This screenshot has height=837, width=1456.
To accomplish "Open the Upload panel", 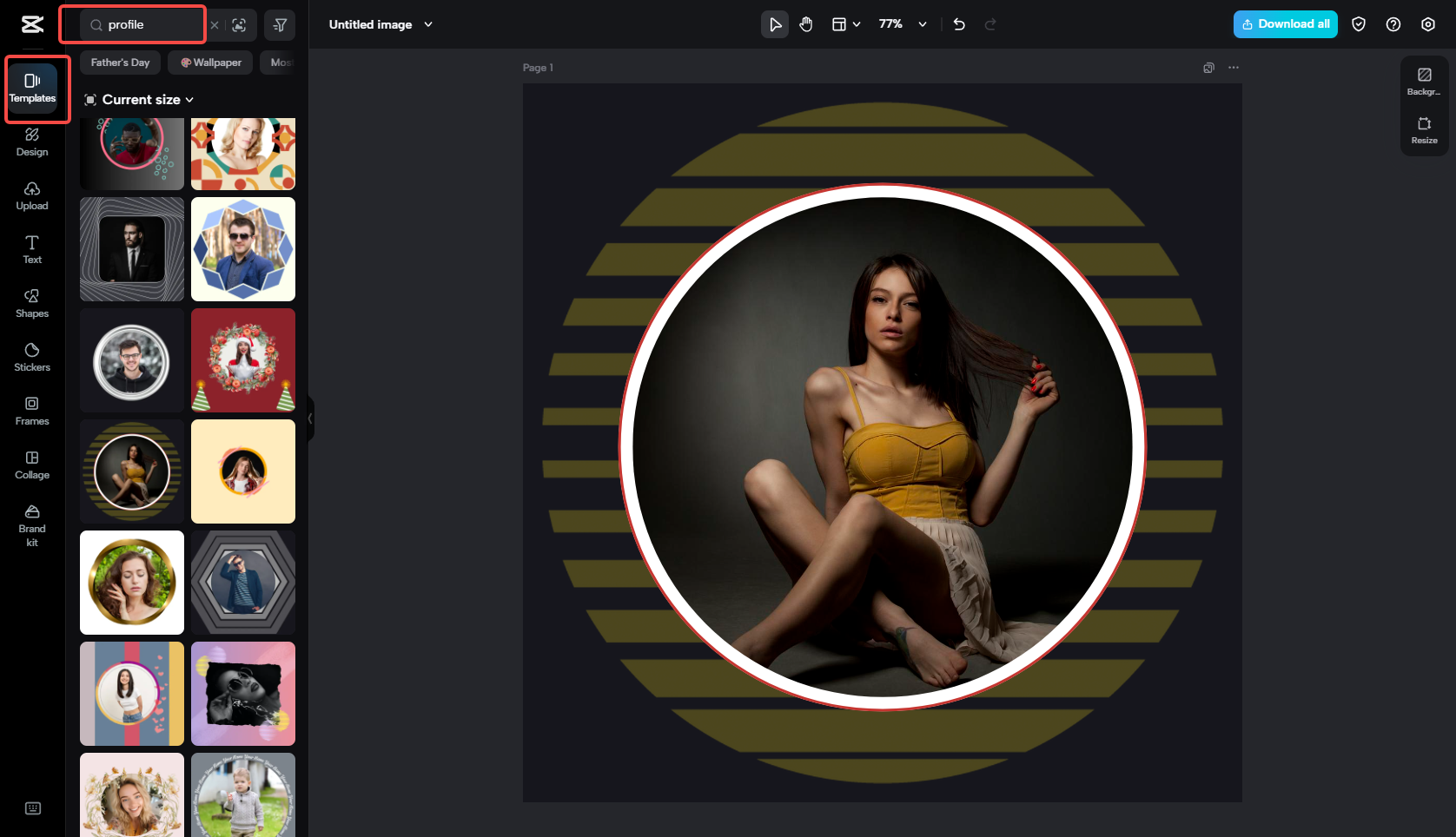I will [31, 196].
